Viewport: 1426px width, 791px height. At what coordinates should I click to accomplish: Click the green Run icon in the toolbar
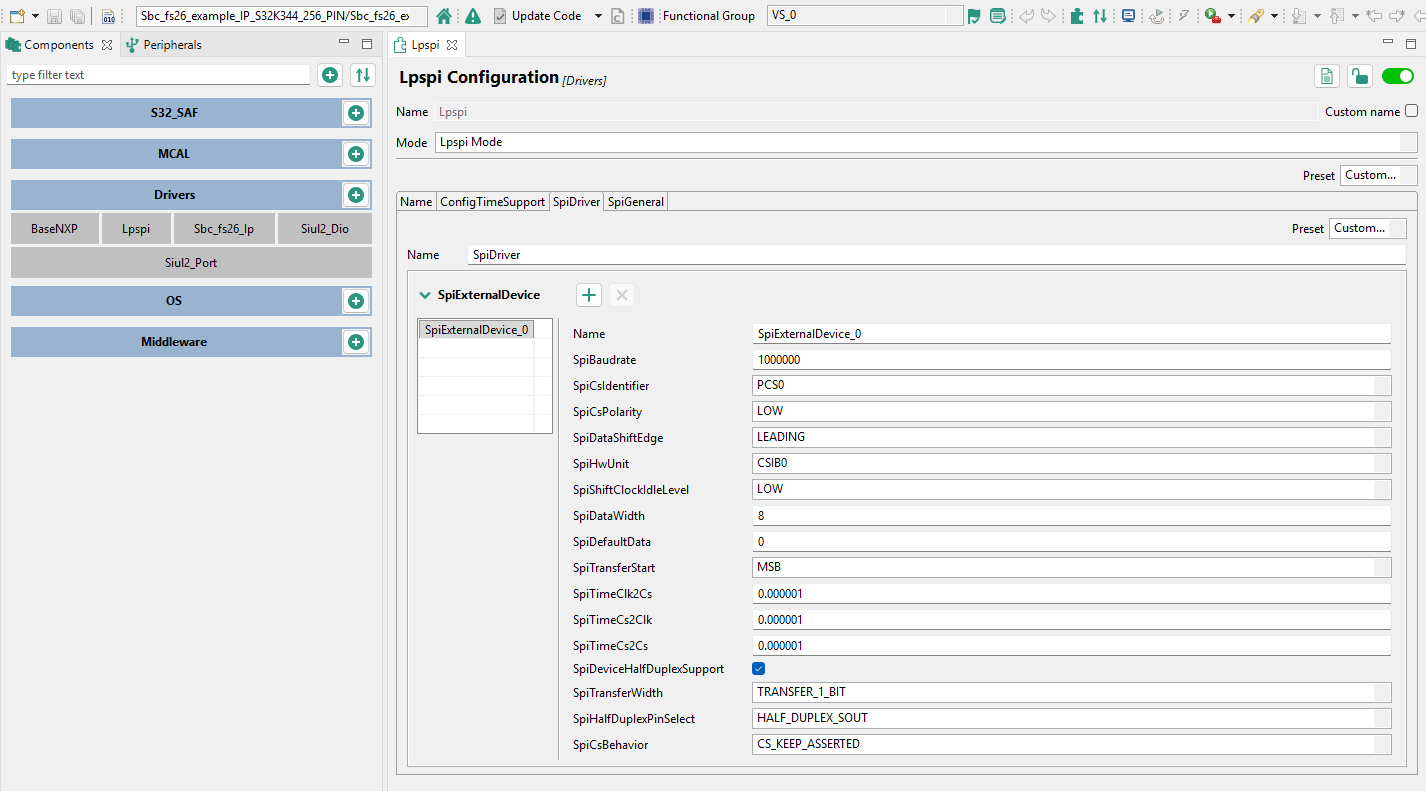click(1210, 15)
